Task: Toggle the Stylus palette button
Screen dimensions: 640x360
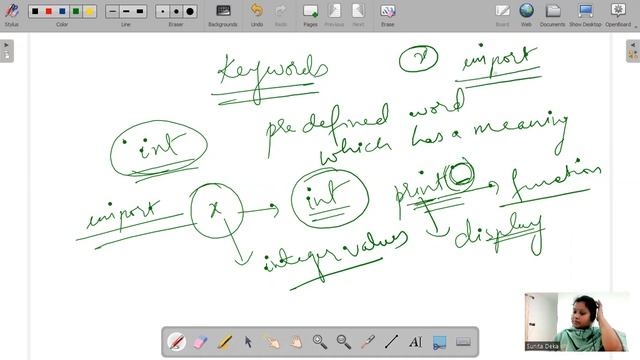Action: click(x=11, y=15)
